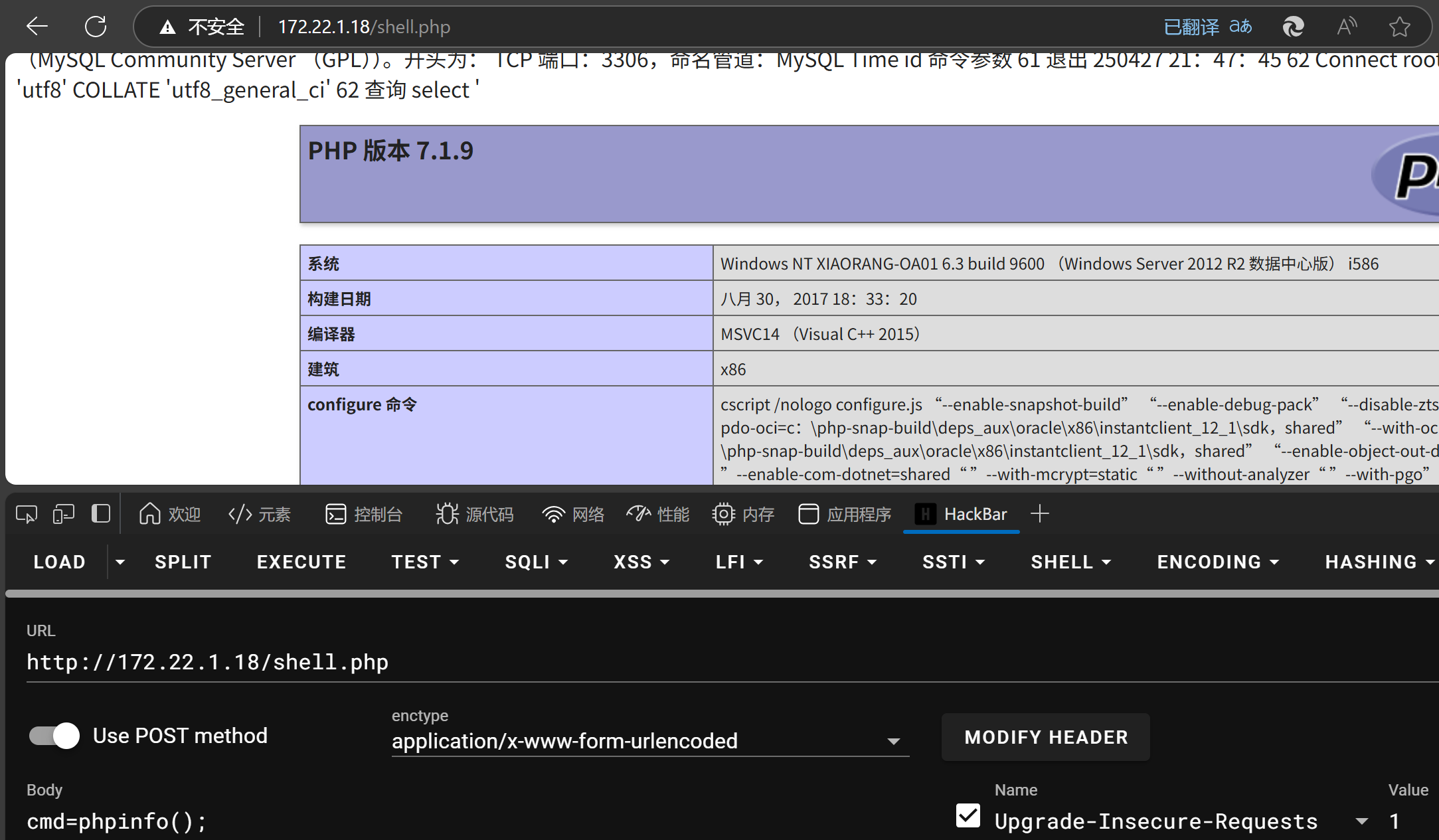Add more tools with the plus icon
The width and height of the screenshot is (1439, 840).
1040,514
